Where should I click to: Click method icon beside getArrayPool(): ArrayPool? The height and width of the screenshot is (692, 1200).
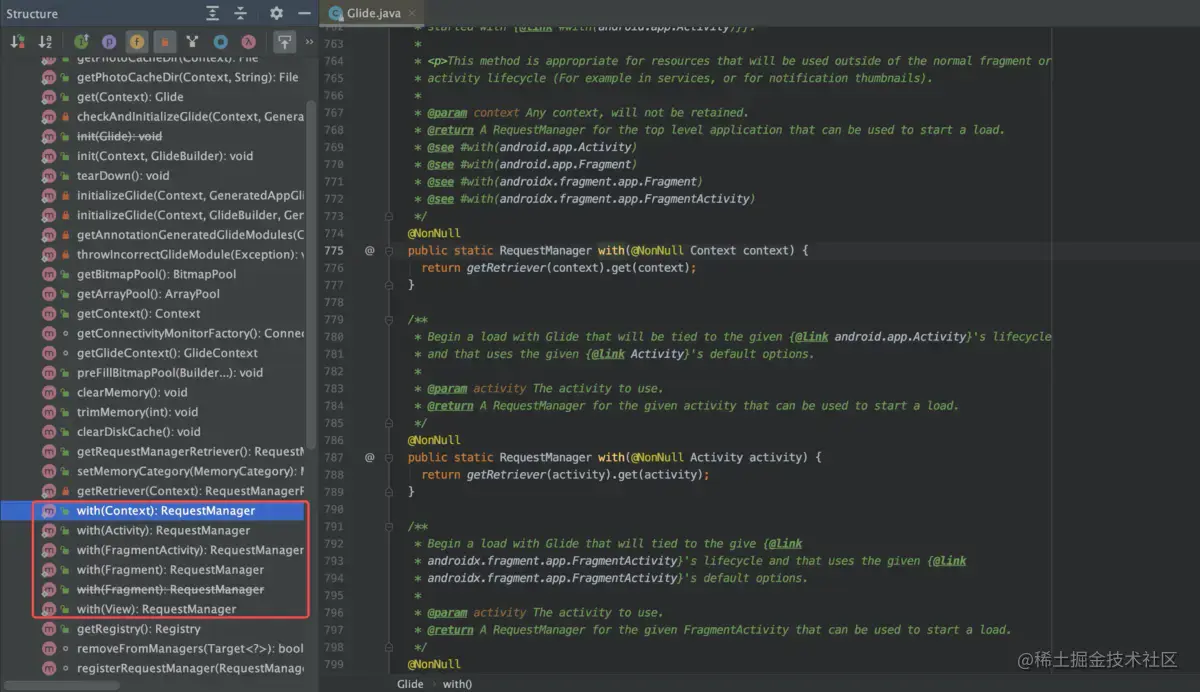coord(49,294)
